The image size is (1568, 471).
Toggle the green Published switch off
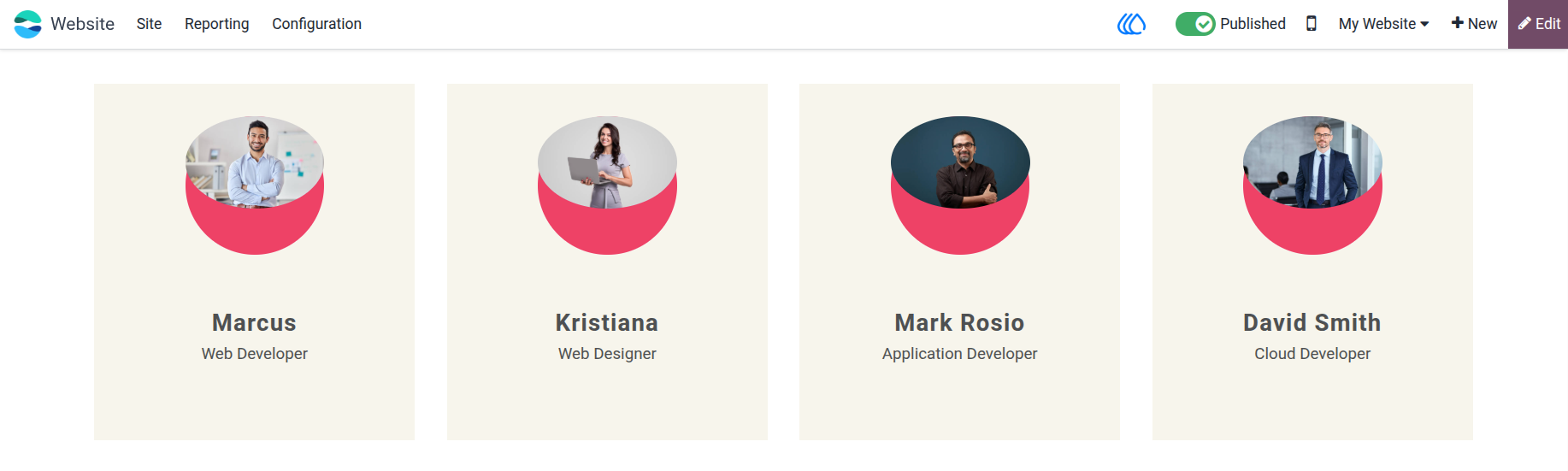[1194, 24]
